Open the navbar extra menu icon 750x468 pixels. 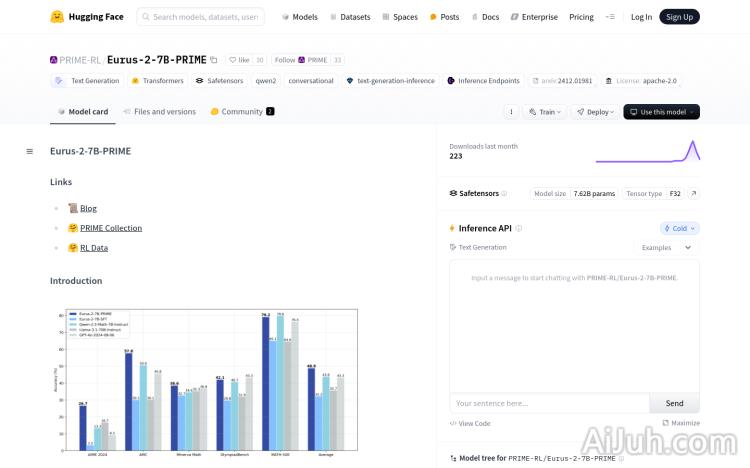[x=610, y=17]
